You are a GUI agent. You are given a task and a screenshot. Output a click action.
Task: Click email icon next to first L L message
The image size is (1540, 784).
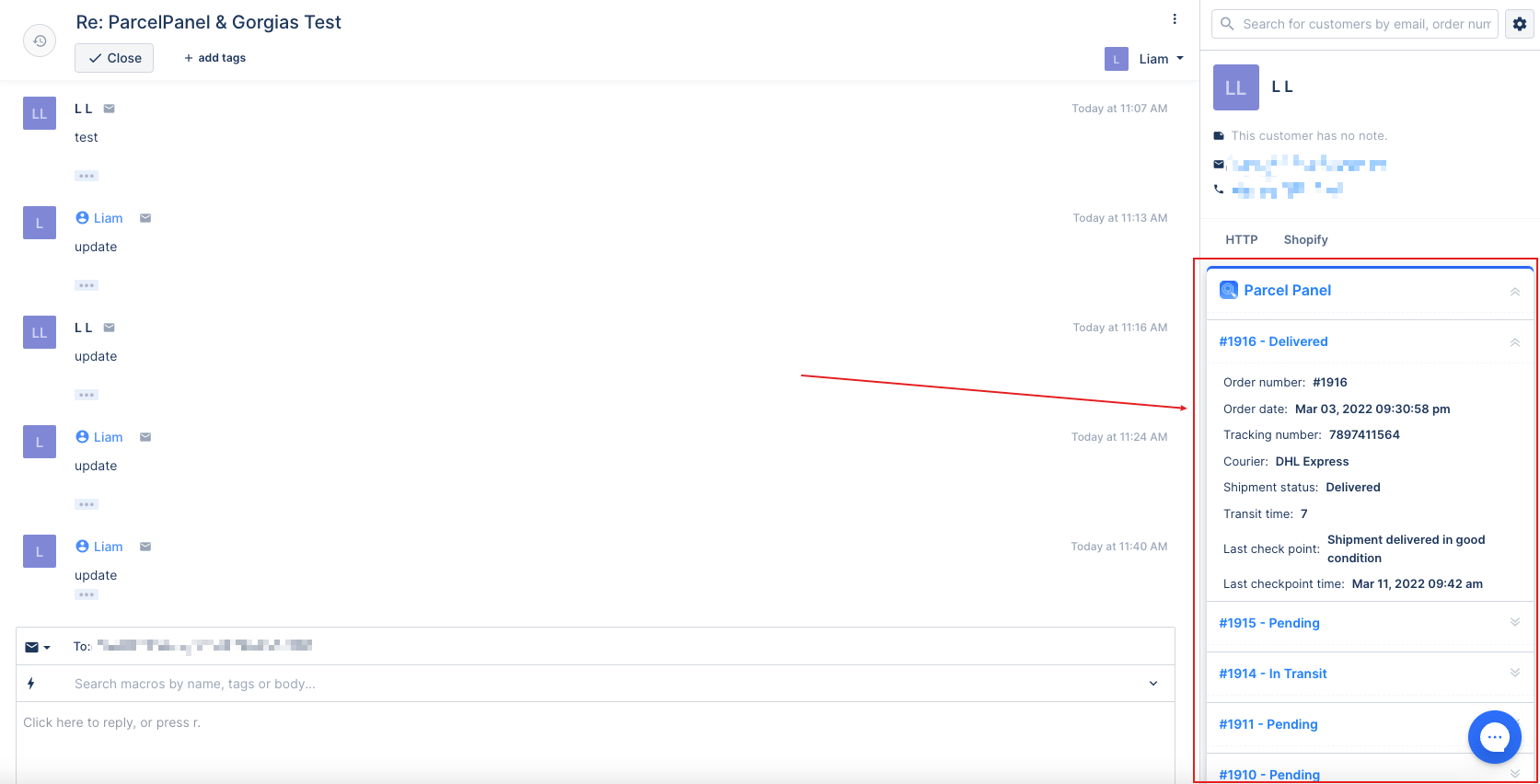pyautogui.click(x=110, y=109)
